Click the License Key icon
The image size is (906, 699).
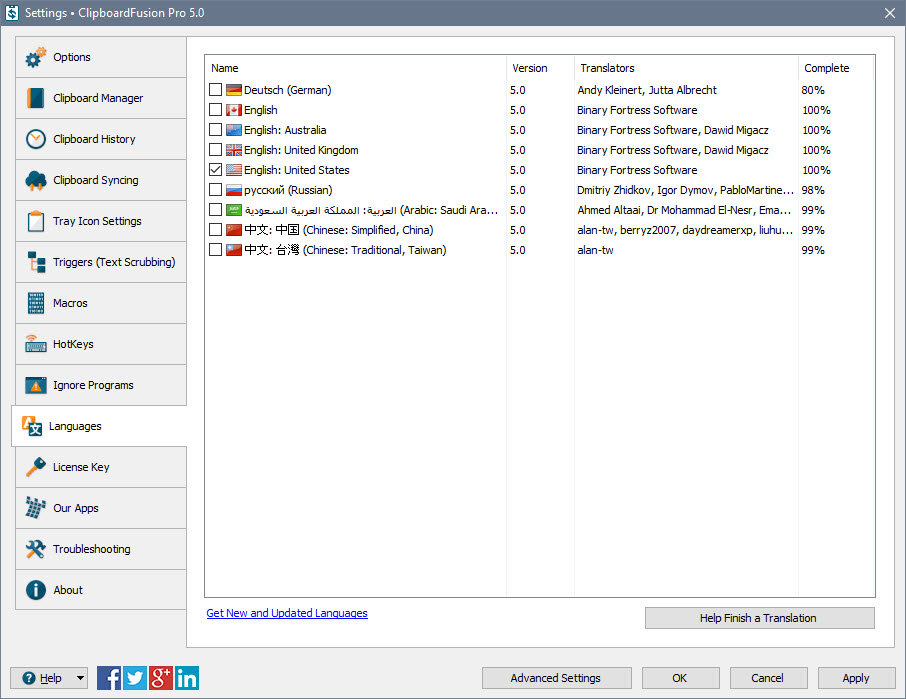click(x=36, y=467)
